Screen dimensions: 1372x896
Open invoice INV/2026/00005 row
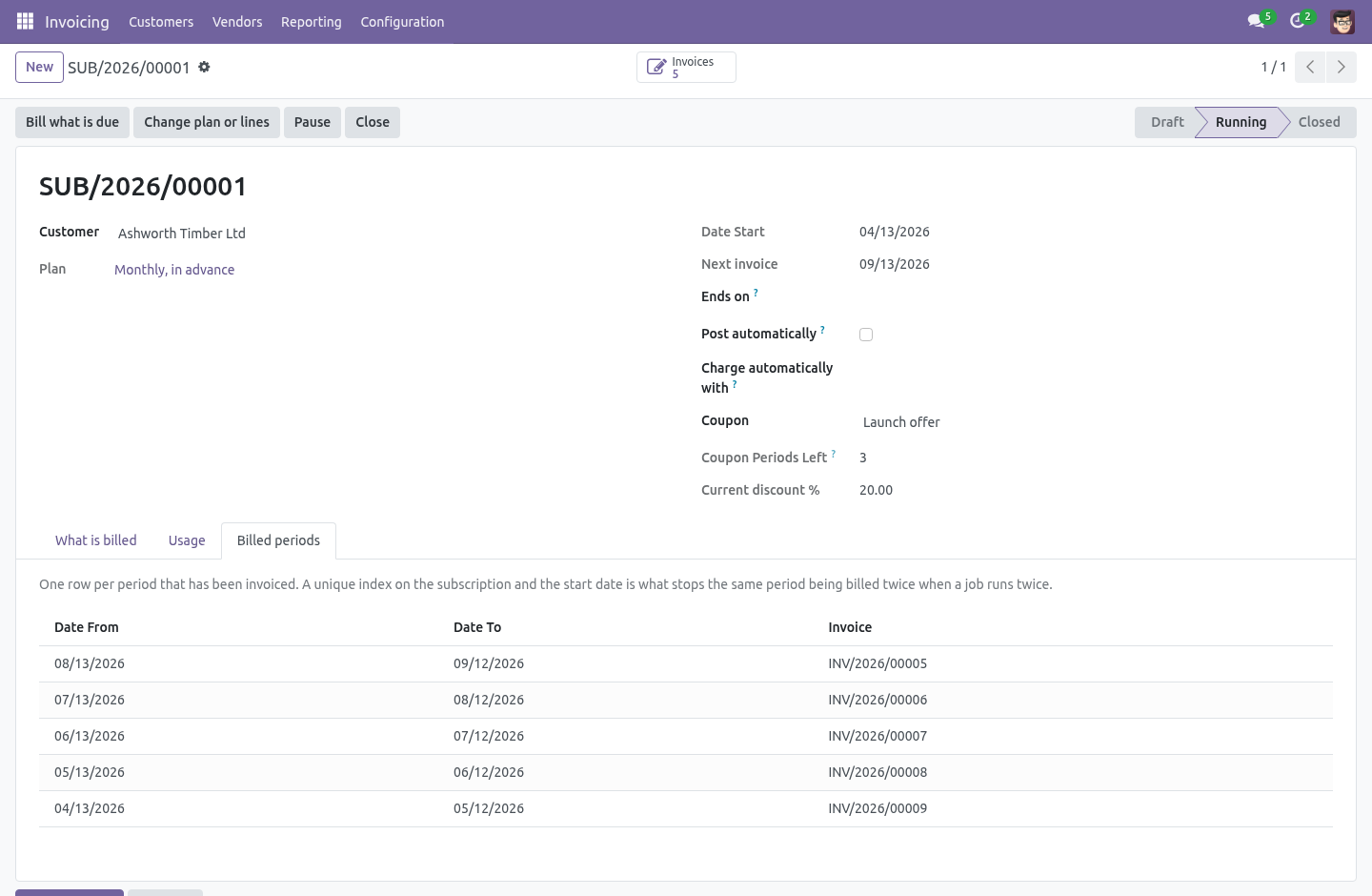click(x=686, y=663)
